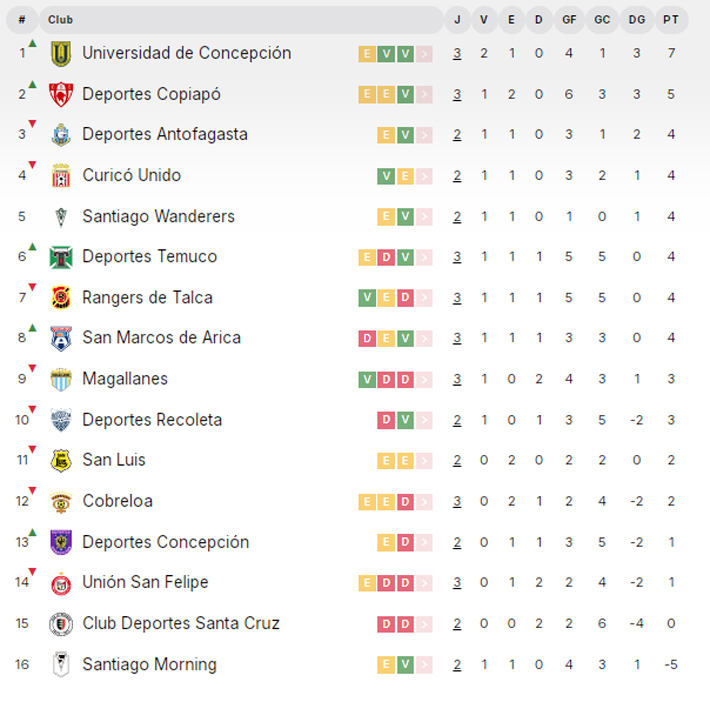710x722 pixels.
Task: Click the red D badge for Deportes Concepción
Action: 405,542
